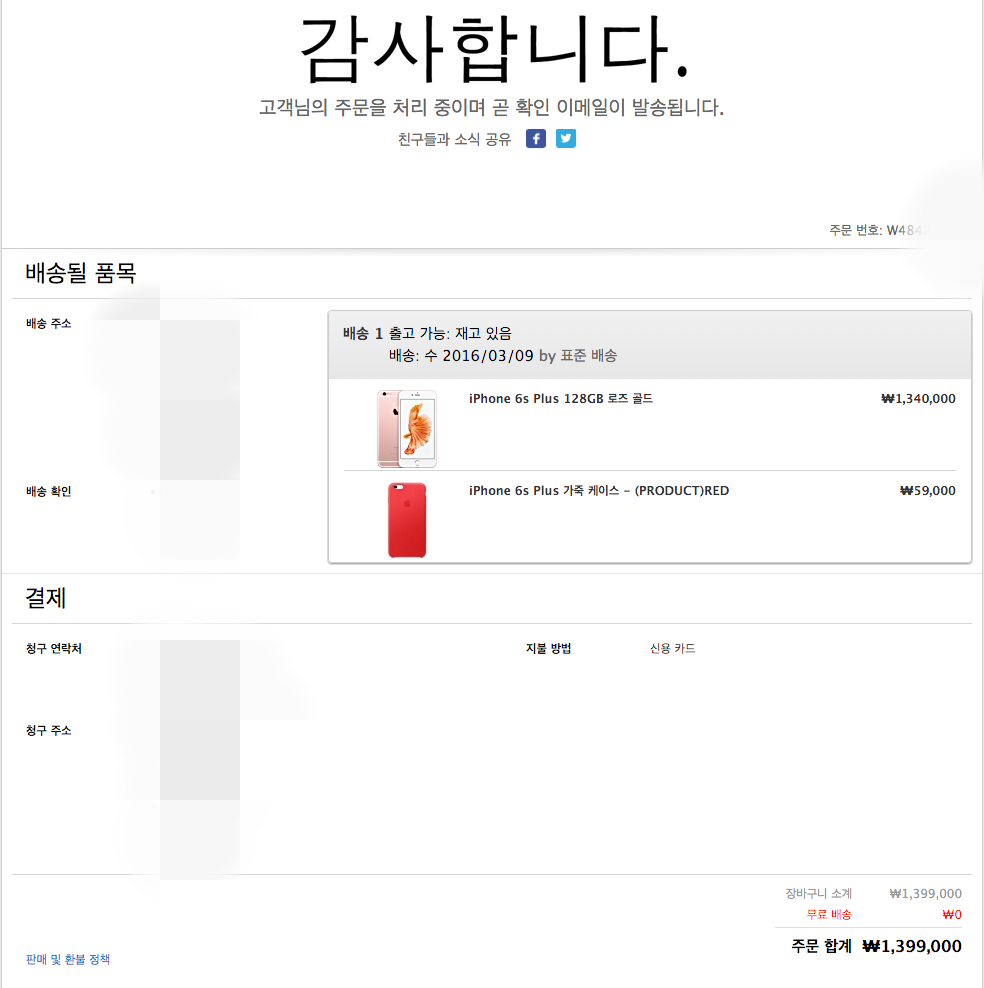Click the 신용 카드 payment method text
The image size is (984, 988).
pos(672,649)
